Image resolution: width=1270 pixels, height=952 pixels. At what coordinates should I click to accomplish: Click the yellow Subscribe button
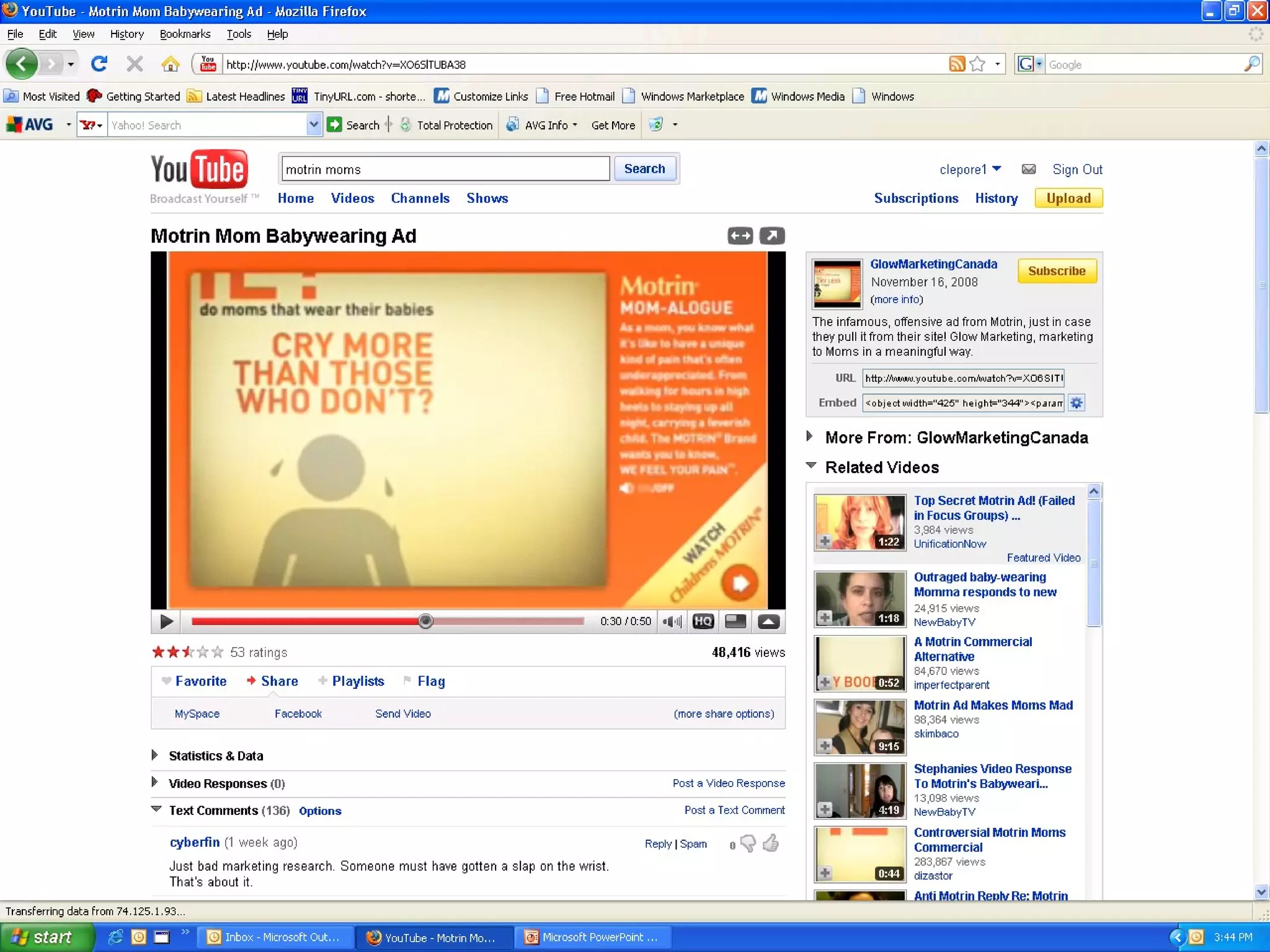1056,271
